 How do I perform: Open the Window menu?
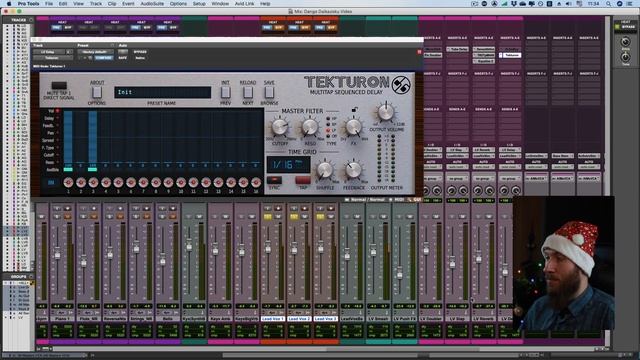[x=220, y=4]
